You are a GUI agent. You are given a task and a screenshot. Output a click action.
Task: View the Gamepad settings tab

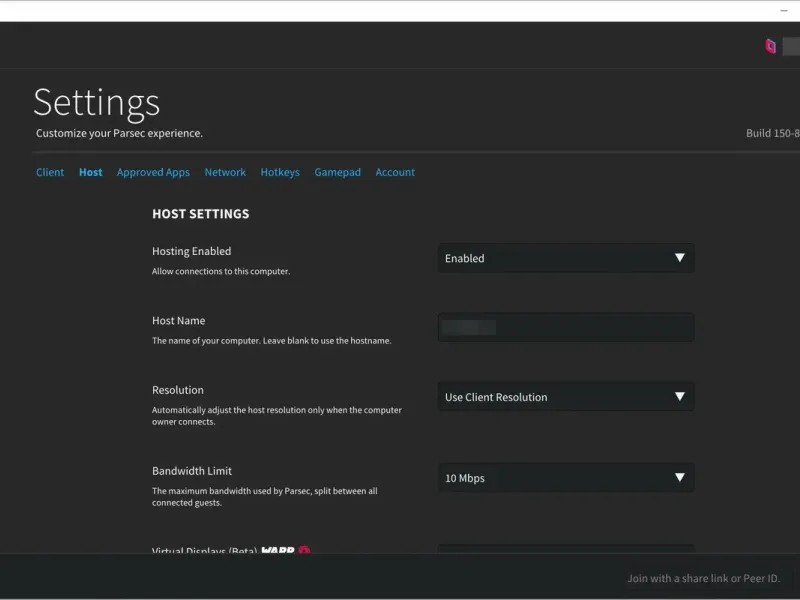pyautogui.click(x=337, y=172)
